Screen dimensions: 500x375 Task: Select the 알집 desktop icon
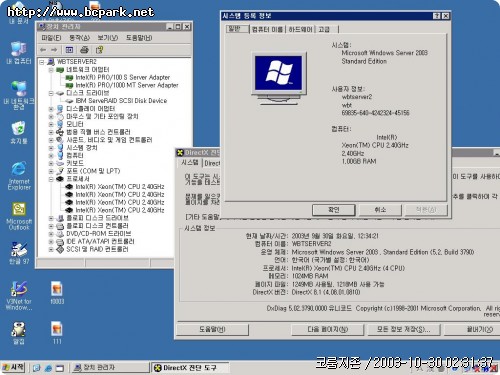pyautogui.click(x=19, y=333)
